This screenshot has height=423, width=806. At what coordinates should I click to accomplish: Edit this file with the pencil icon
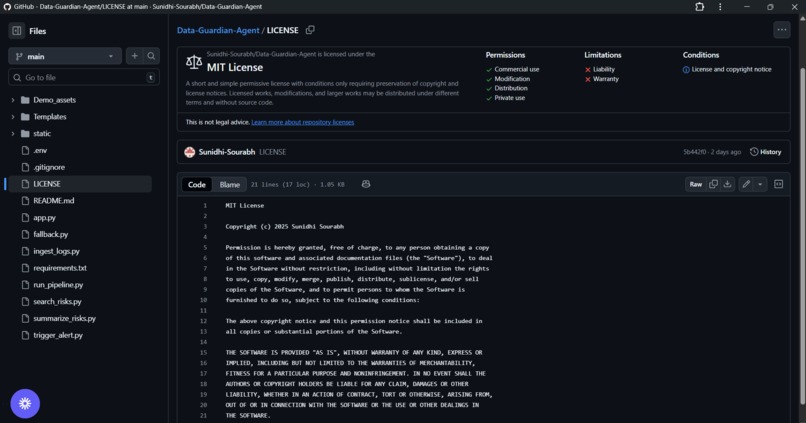coord(746,184)
